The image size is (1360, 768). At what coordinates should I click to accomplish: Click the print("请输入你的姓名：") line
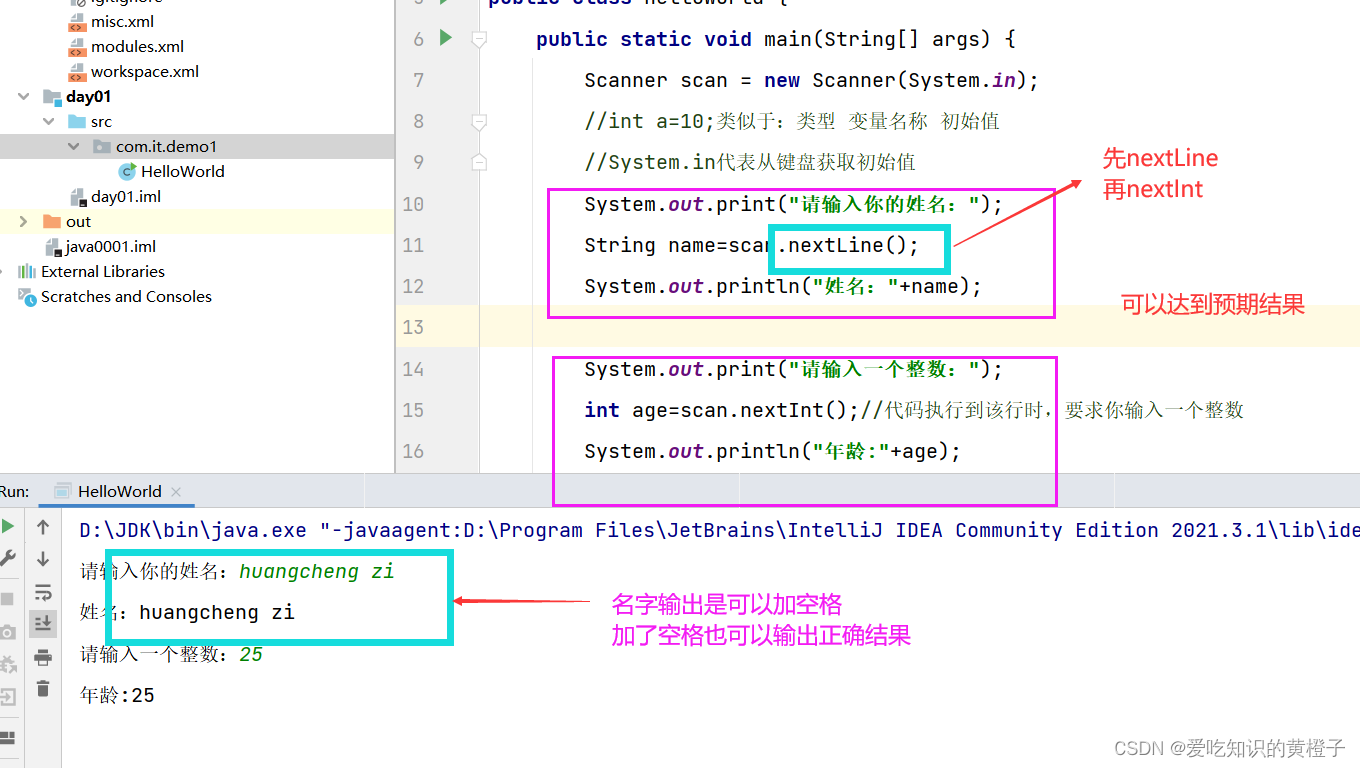coord(793,205)
